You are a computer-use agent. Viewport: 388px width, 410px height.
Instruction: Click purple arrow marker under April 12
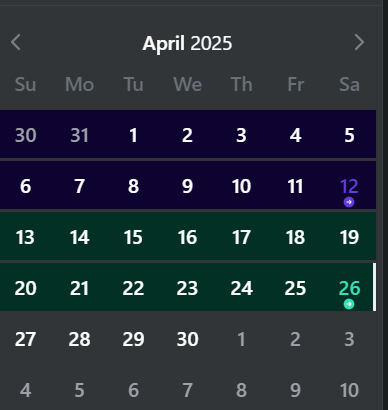point(349,202)
